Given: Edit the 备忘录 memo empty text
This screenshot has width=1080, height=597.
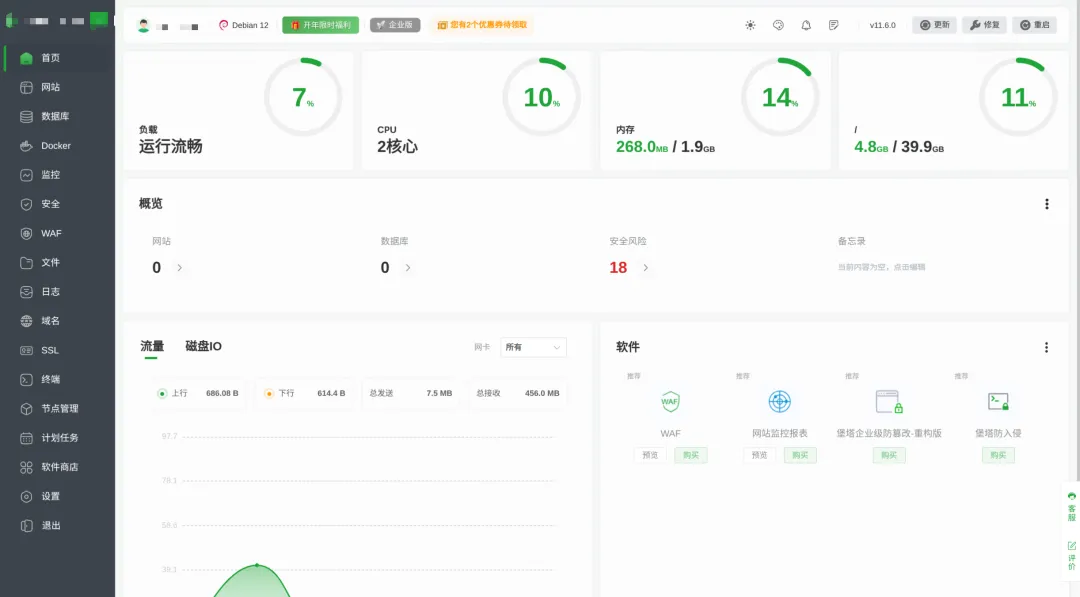Looking at the screenshot, I should point(881,267).
